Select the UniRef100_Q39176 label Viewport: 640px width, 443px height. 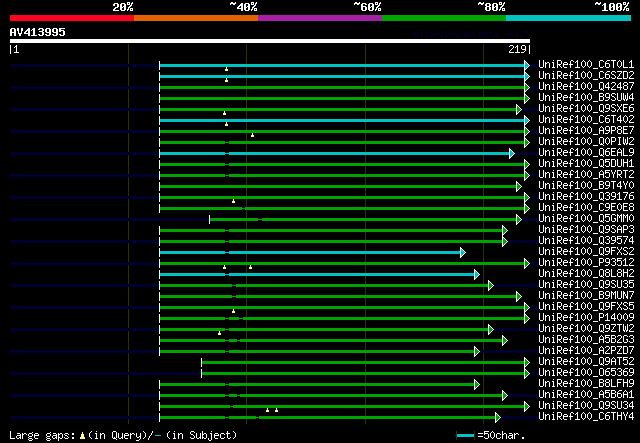[x=586, y=197]
